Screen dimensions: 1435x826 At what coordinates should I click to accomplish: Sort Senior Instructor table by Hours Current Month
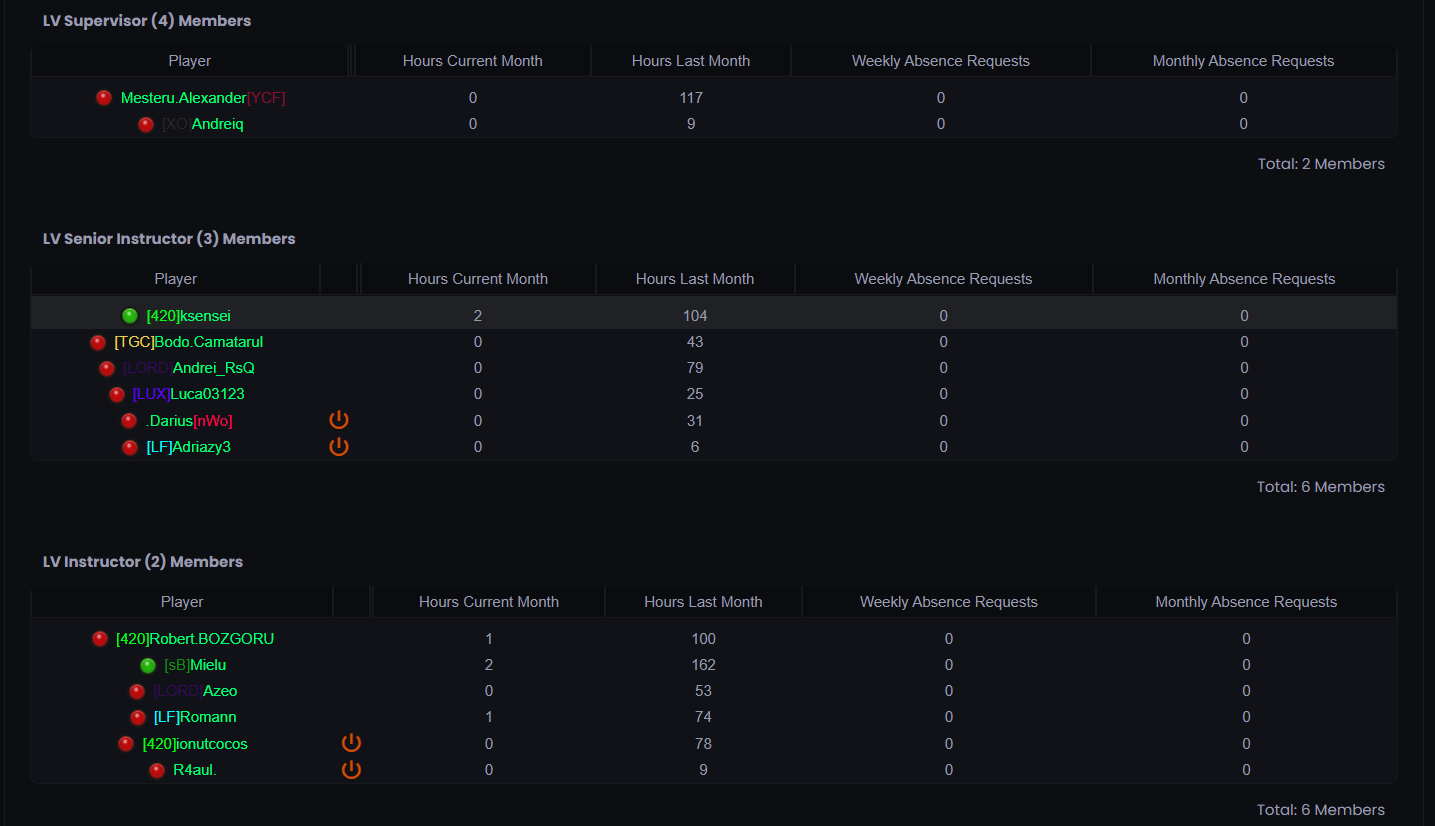(x=478, y=279)
